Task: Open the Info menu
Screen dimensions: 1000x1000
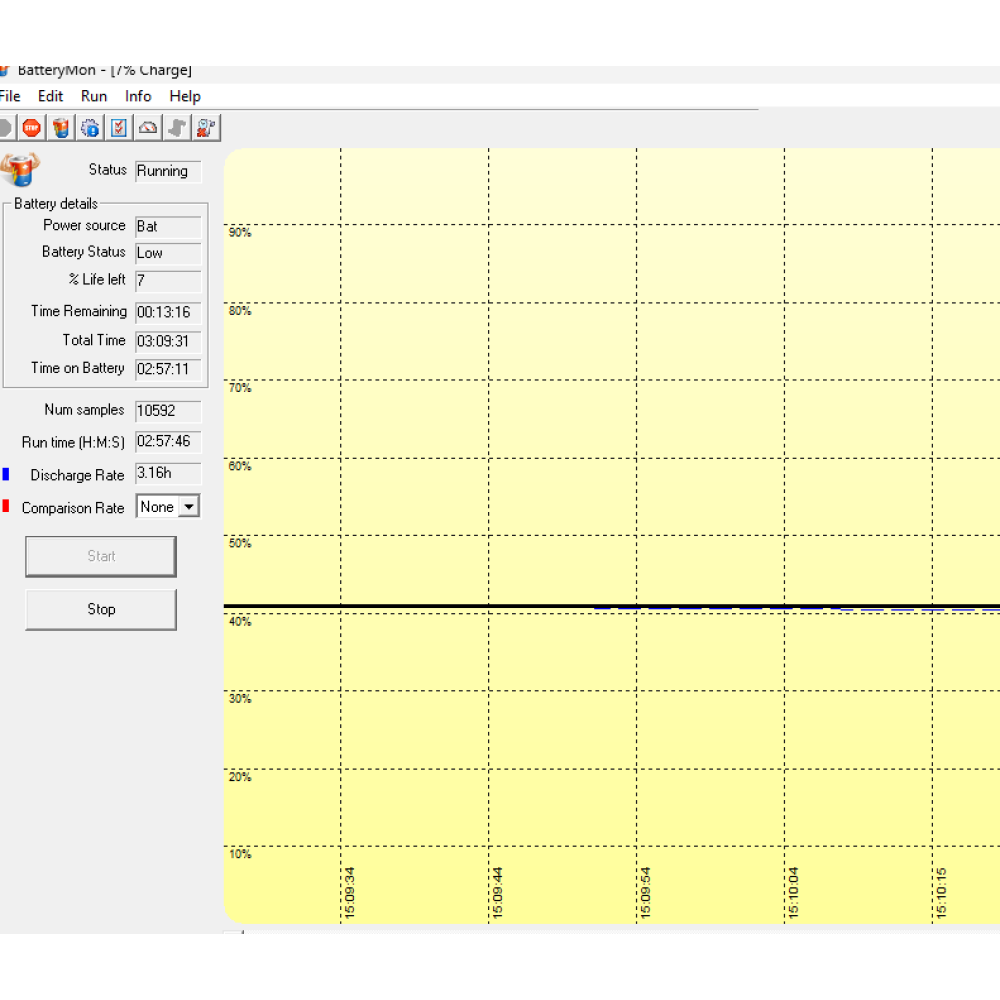Action: point(138,96)
